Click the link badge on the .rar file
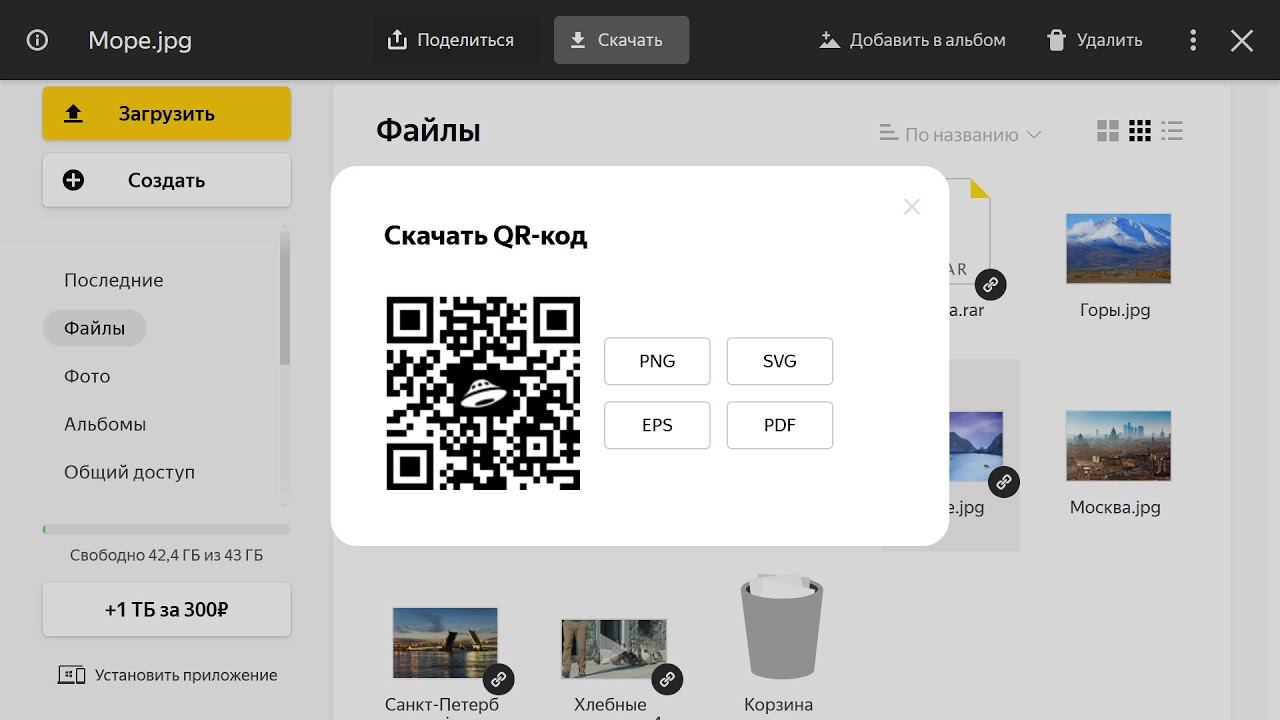Viewport: 1280px width, 720px height. [990, 285]
